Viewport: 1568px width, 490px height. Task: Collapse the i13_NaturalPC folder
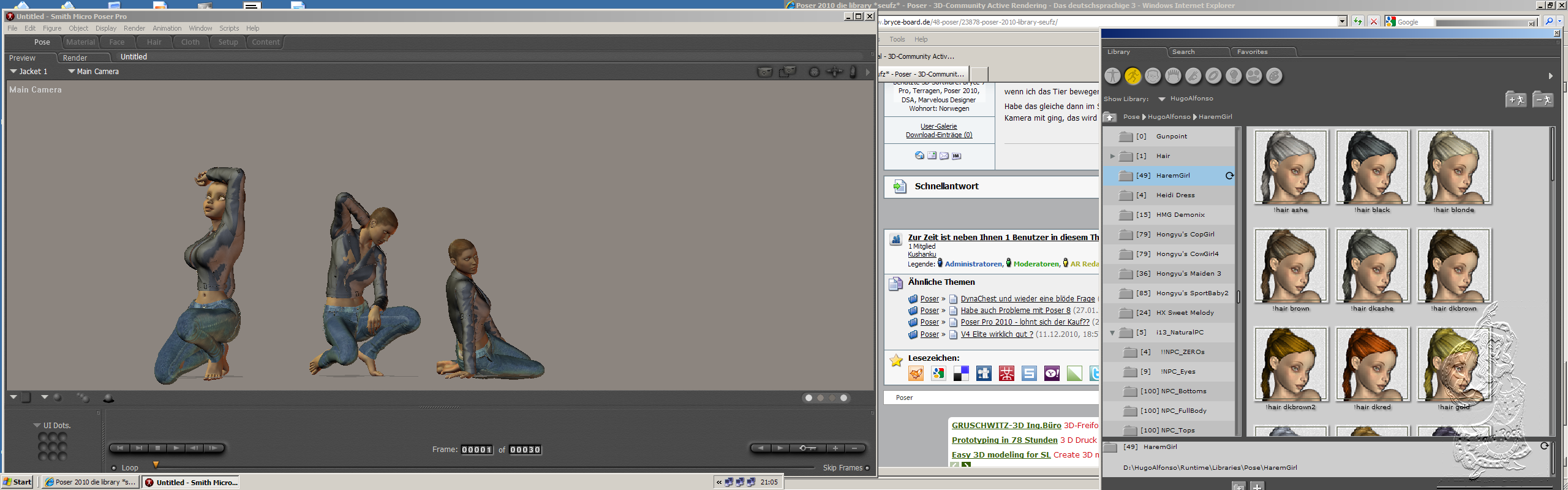point(1112,333)
